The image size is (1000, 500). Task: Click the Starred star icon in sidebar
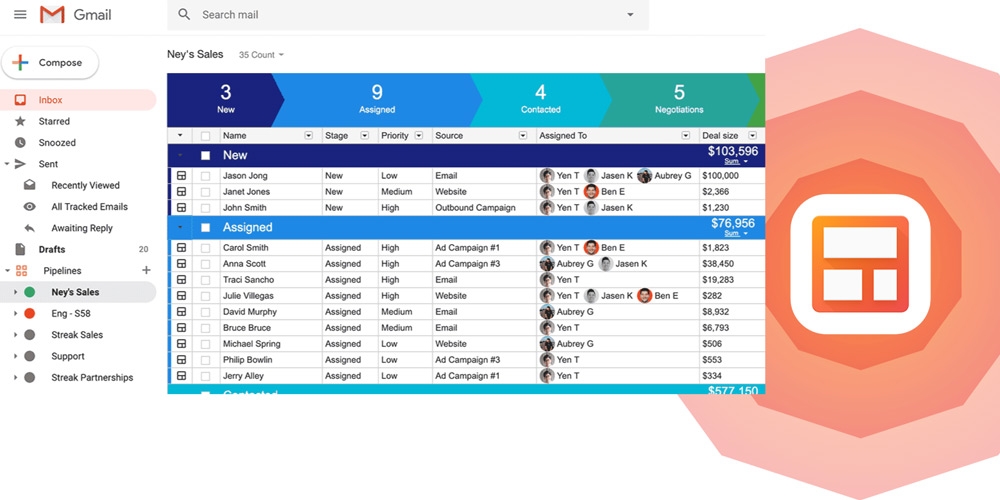(20, 121)
